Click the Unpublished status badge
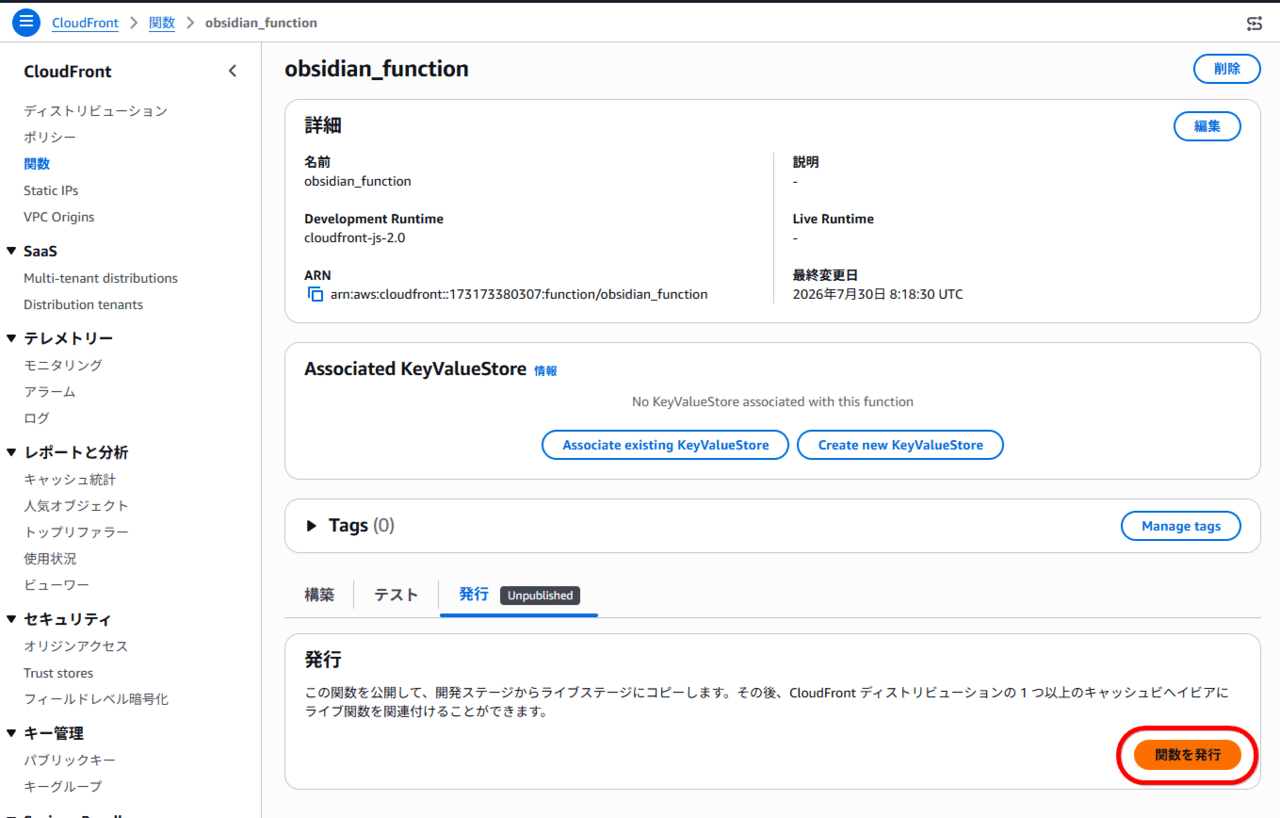Image resolution: width=1280 pixels, height=818 pixels. pyautogui.click(x=540, y=595)
